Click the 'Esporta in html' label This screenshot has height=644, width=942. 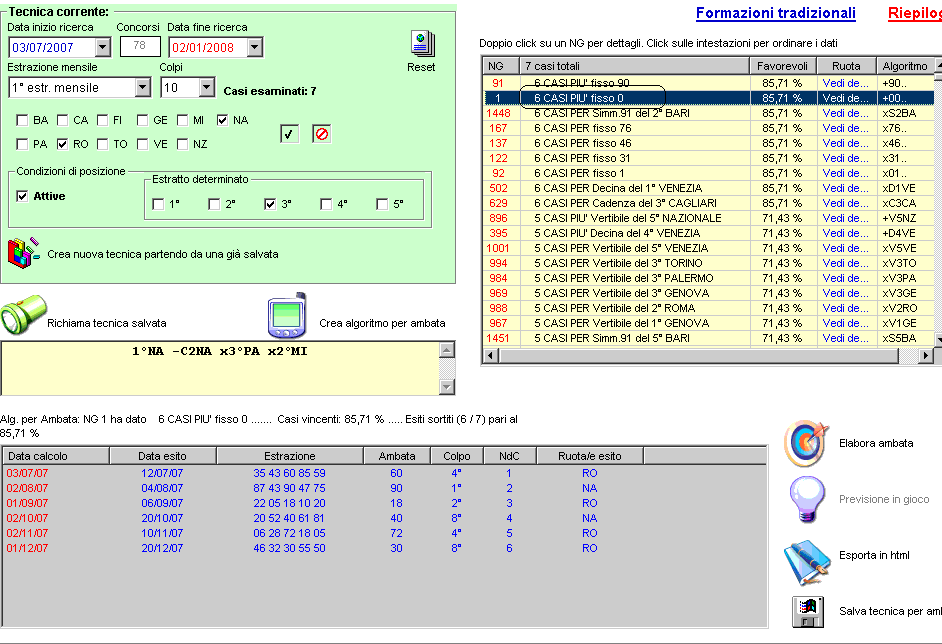[874, 556]
